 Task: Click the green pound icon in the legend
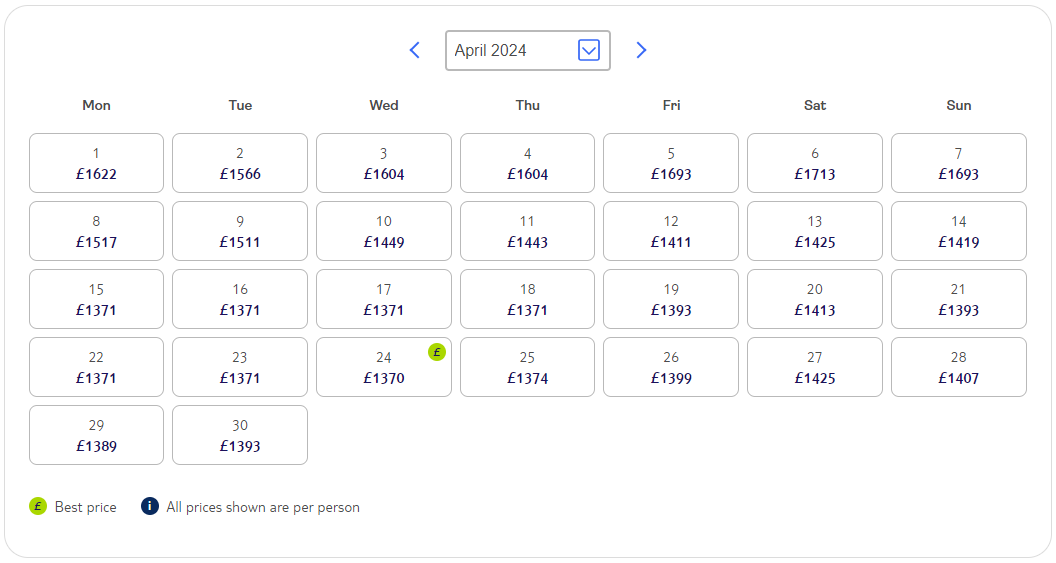[38, 506]
